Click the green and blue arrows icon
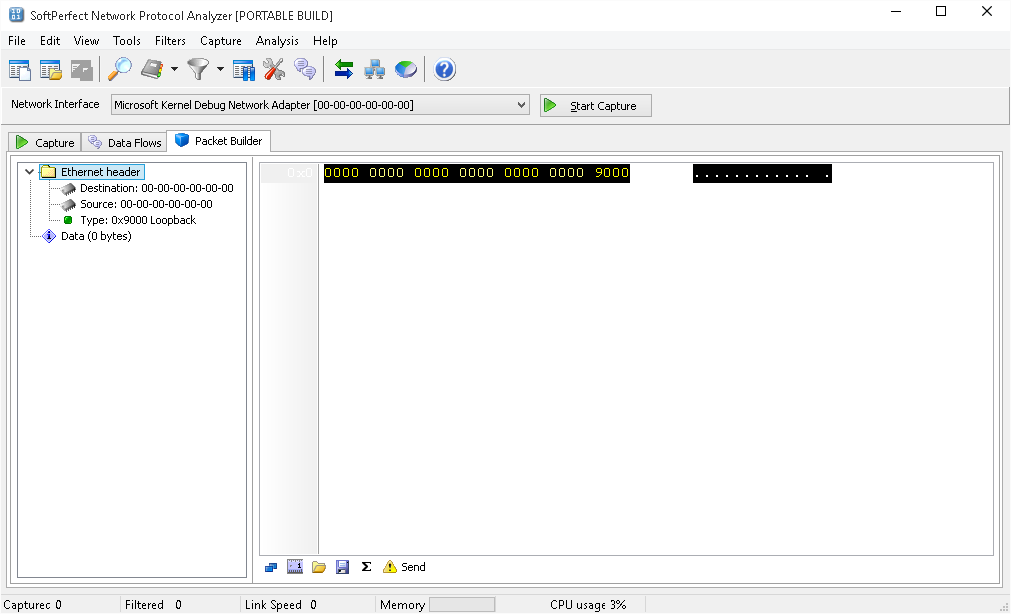The width and height of the screenshot is (1011, 614). 344,70
